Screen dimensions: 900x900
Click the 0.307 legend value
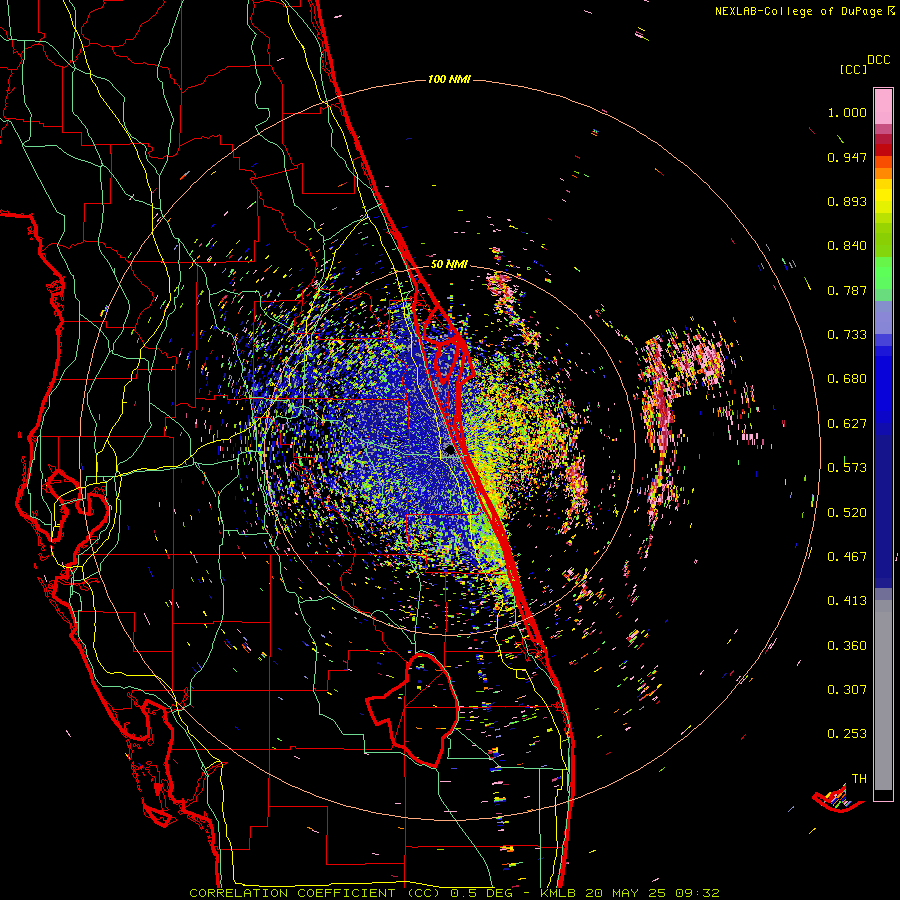point(847,690)
